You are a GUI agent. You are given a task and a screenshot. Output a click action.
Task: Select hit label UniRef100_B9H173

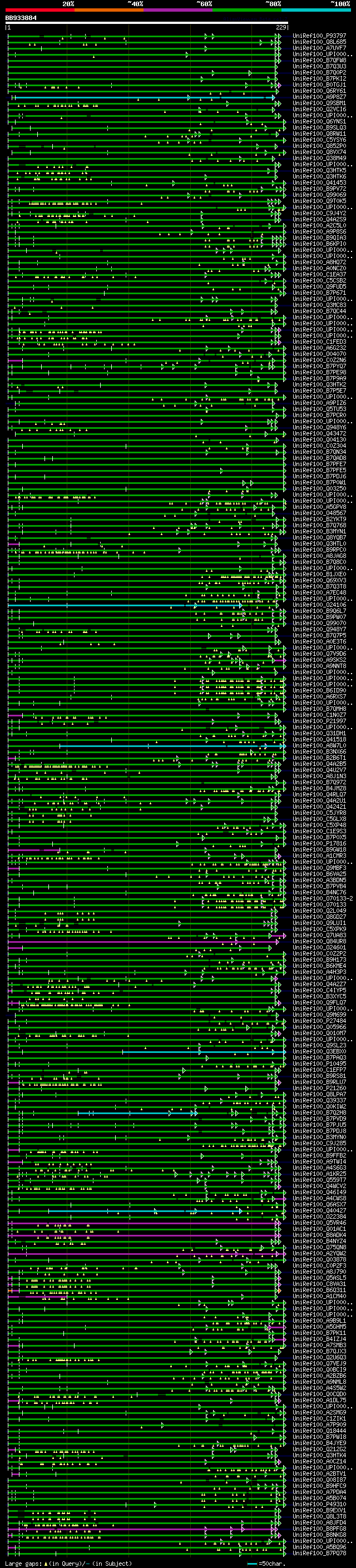tap(319, 959)
